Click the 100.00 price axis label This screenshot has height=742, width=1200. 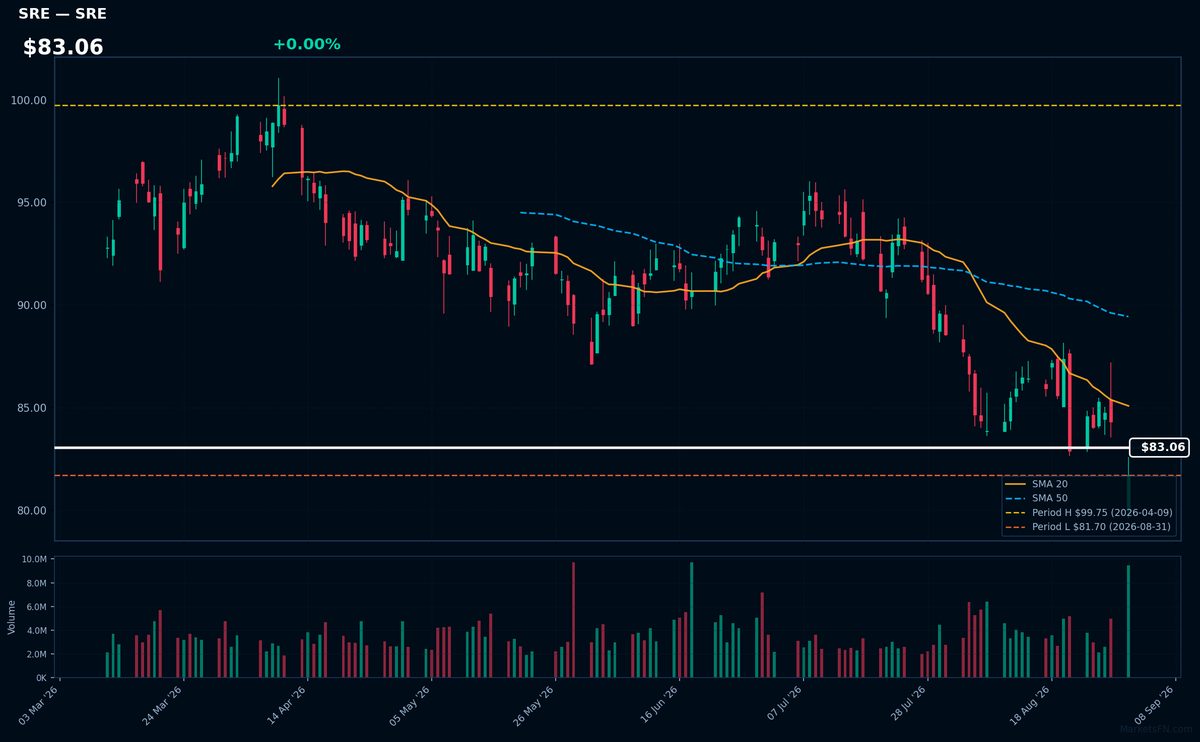tap(29, 100)
